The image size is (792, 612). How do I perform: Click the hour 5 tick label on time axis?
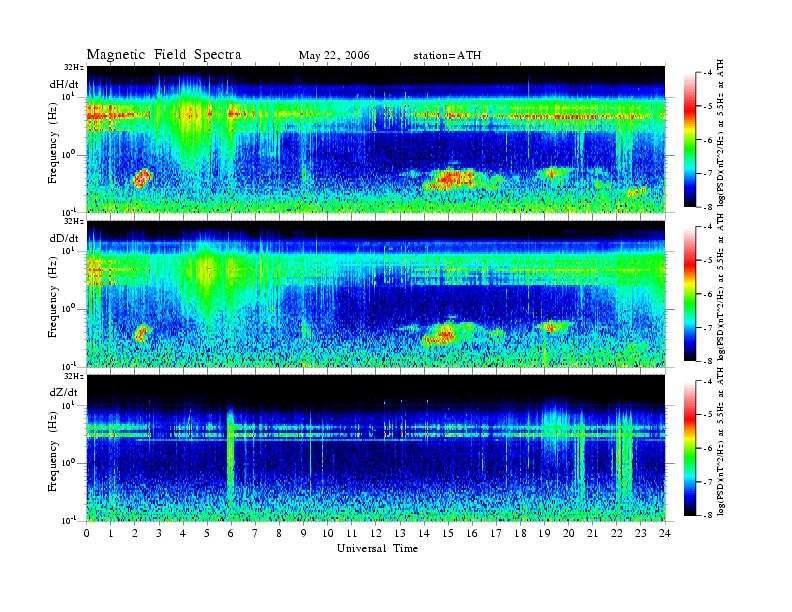(207, 533)
